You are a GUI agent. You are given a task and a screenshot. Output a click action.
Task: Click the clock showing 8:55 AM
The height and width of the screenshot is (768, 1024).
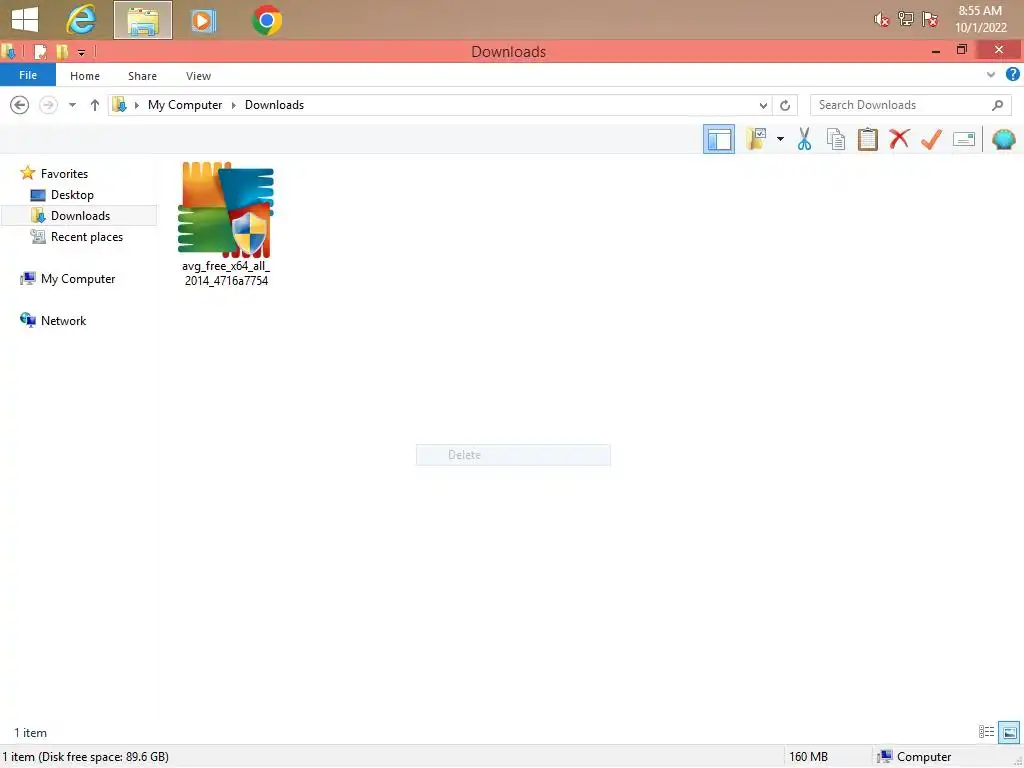pyautogui.click(x=980, y=10)
